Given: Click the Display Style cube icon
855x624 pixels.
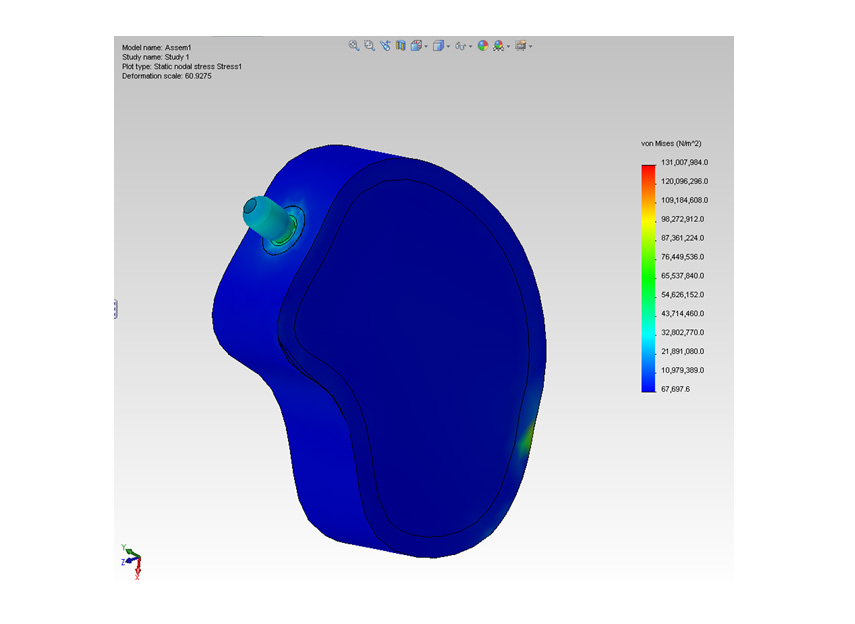Looking at the screenshot, I should pos(439,46).
